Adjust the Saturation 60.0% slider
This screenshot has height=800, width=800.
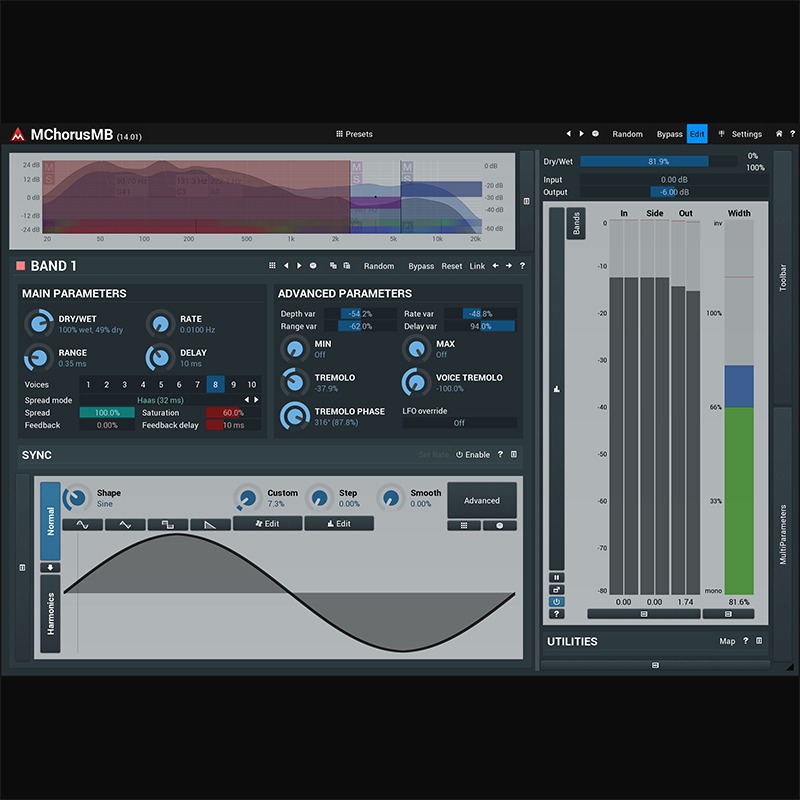pos(233,412)
